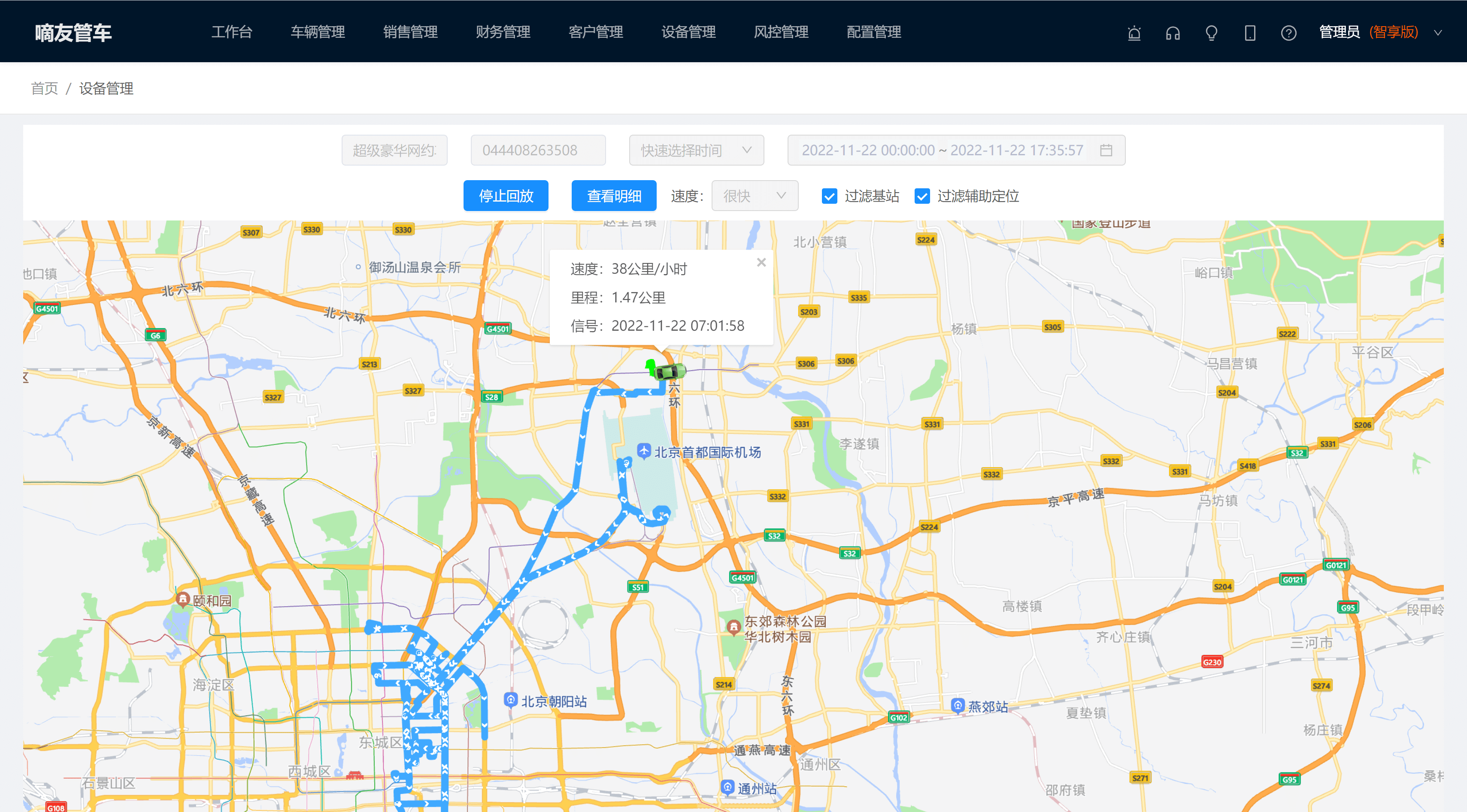Click the Summer Palace landmark icon
This screenshot has height=812, width=1467.
coord(183,599)
